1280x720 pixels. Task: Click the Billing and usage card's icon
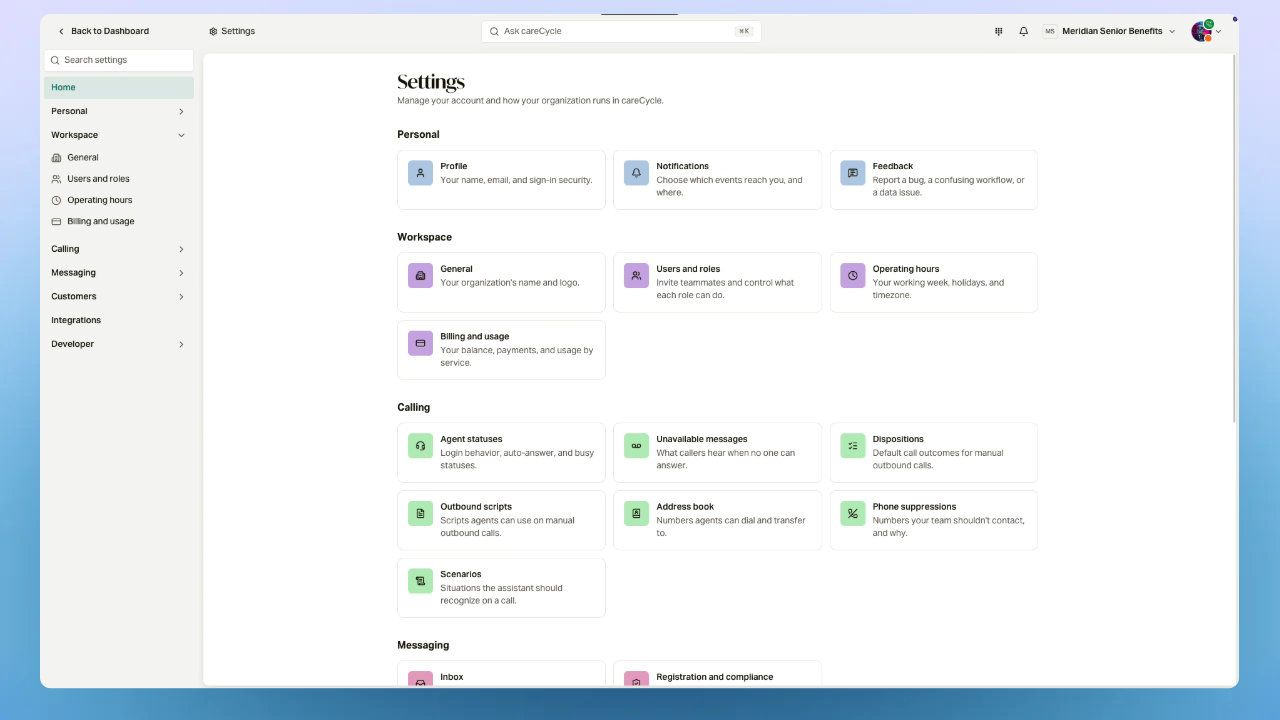[420, 343]
